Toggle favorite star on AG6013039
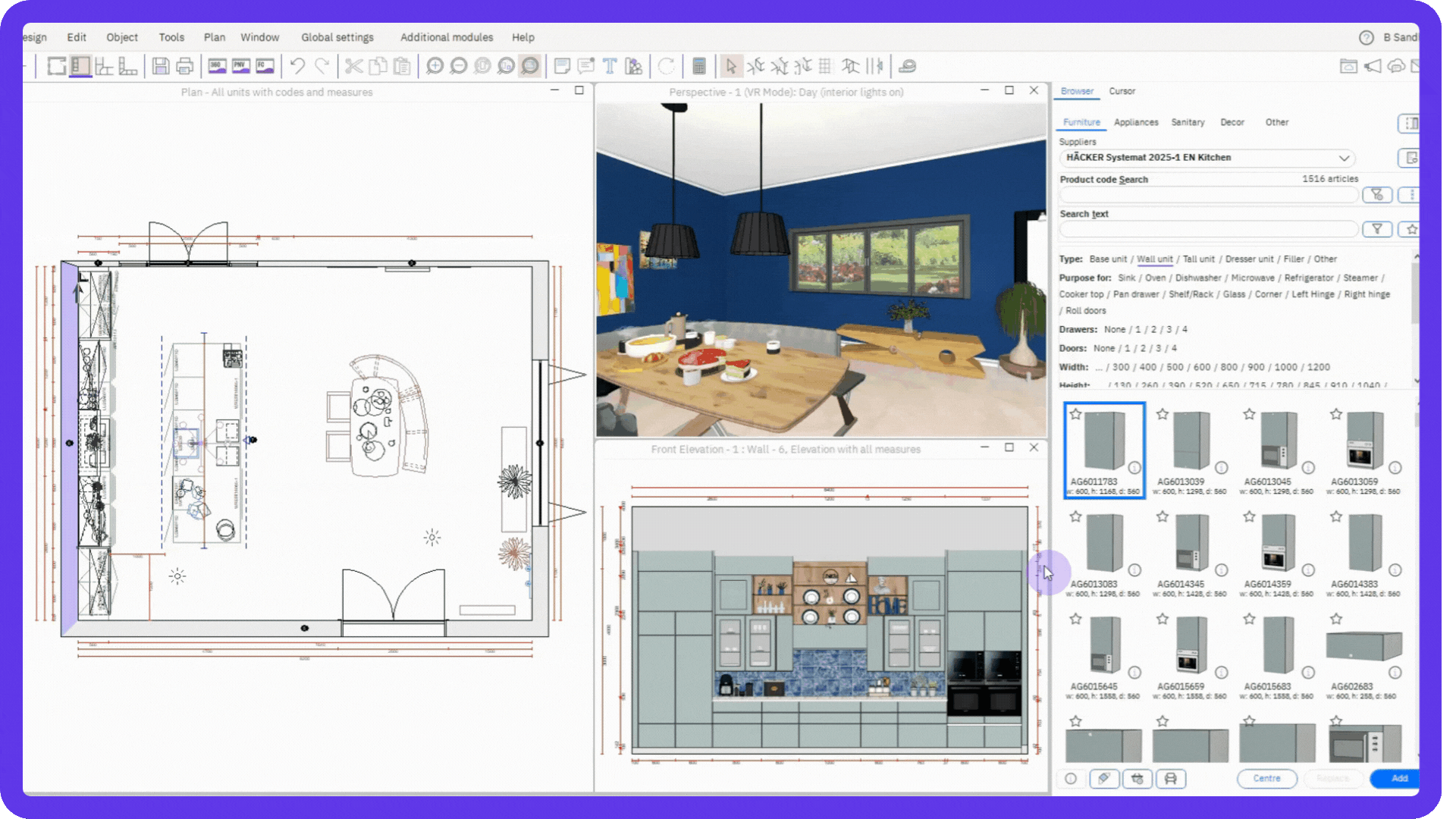The width and height of the screenshot is (1456, 819). tap(1163, 414)
